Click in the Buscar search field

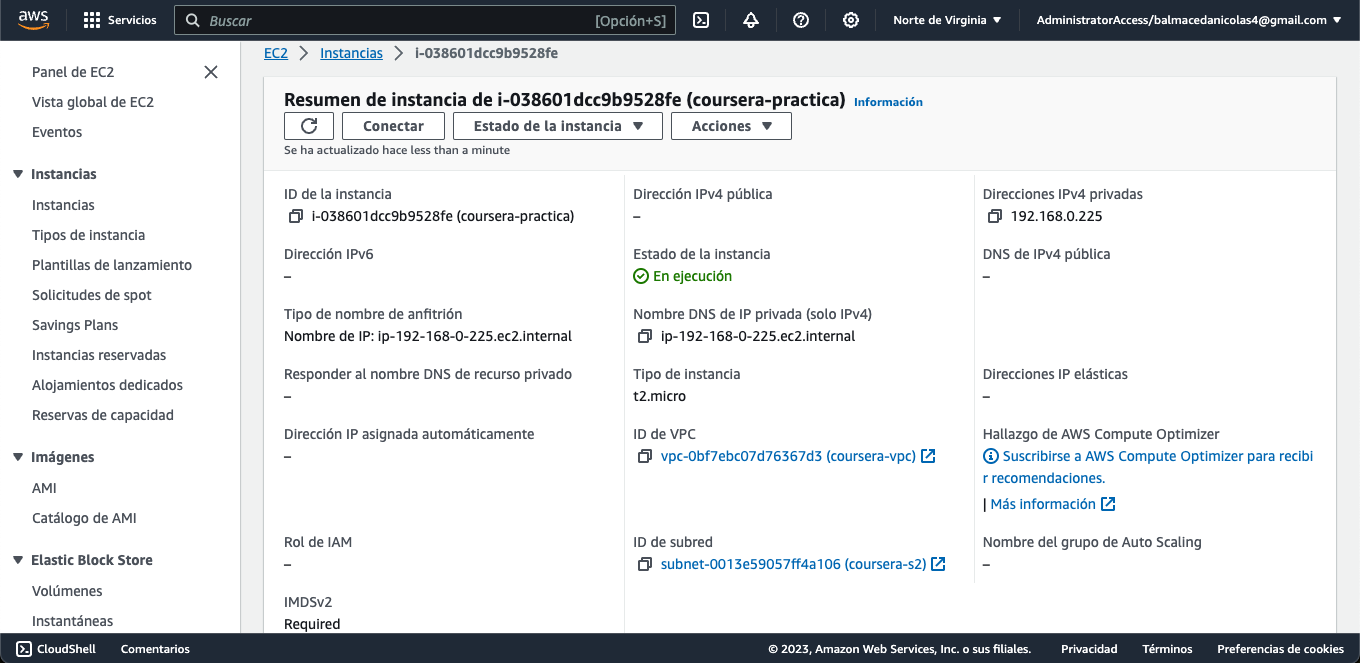[400, 20]
